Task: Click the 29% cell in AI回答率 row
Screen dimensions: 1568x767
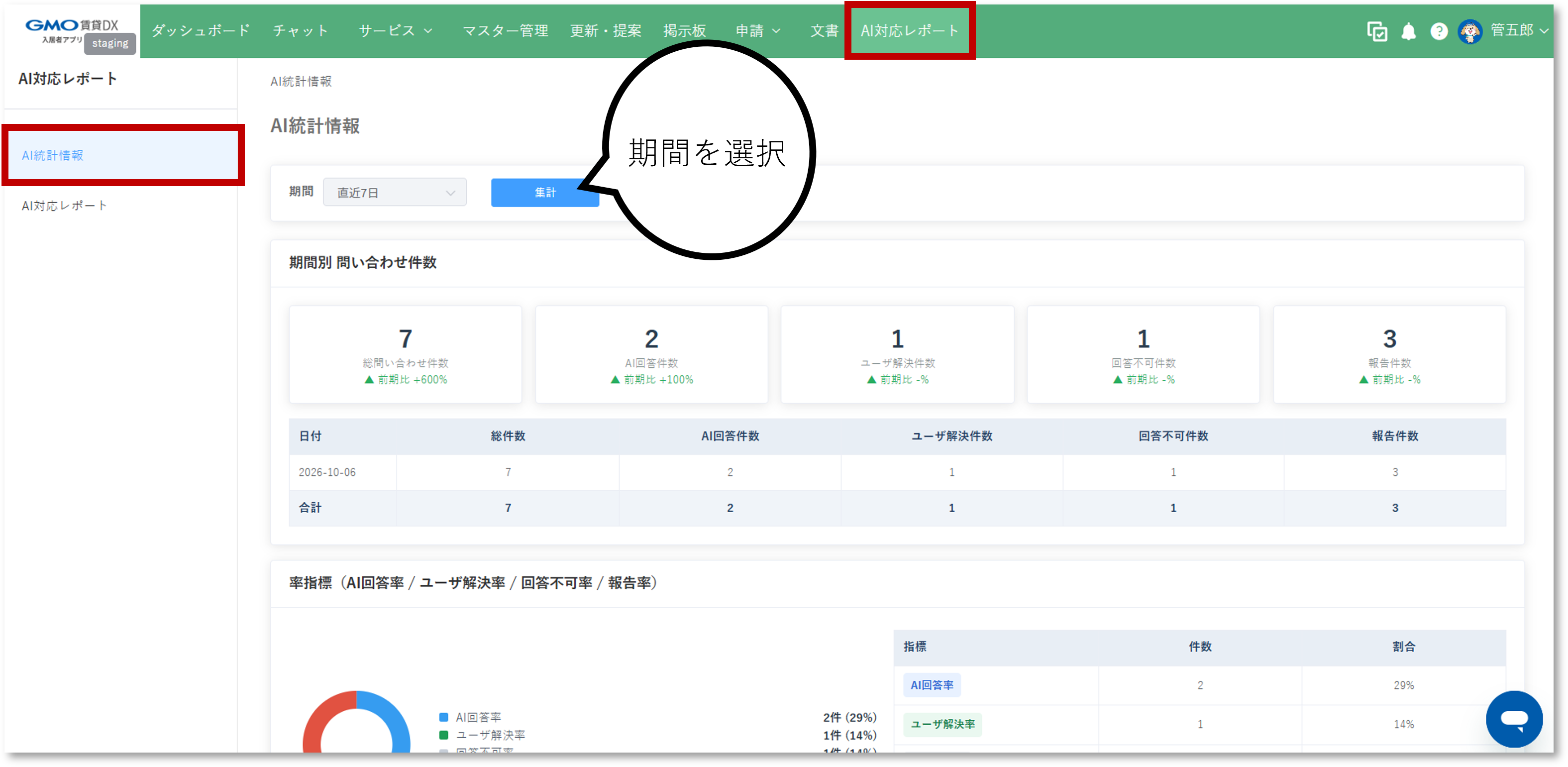Action: tap(1404, 685)
